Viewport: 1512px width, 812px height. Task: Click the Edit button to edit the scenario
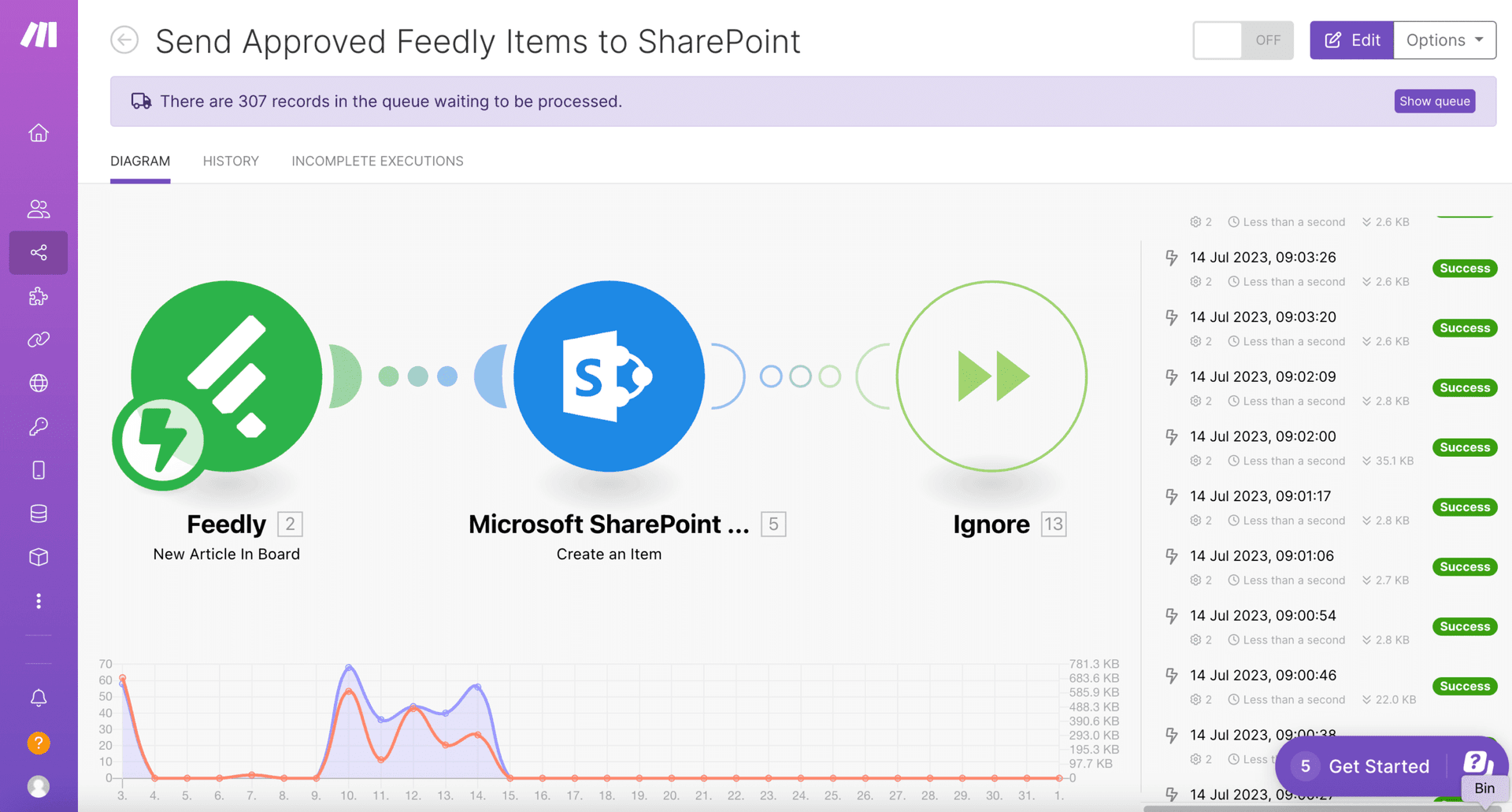click(1351, 40)
